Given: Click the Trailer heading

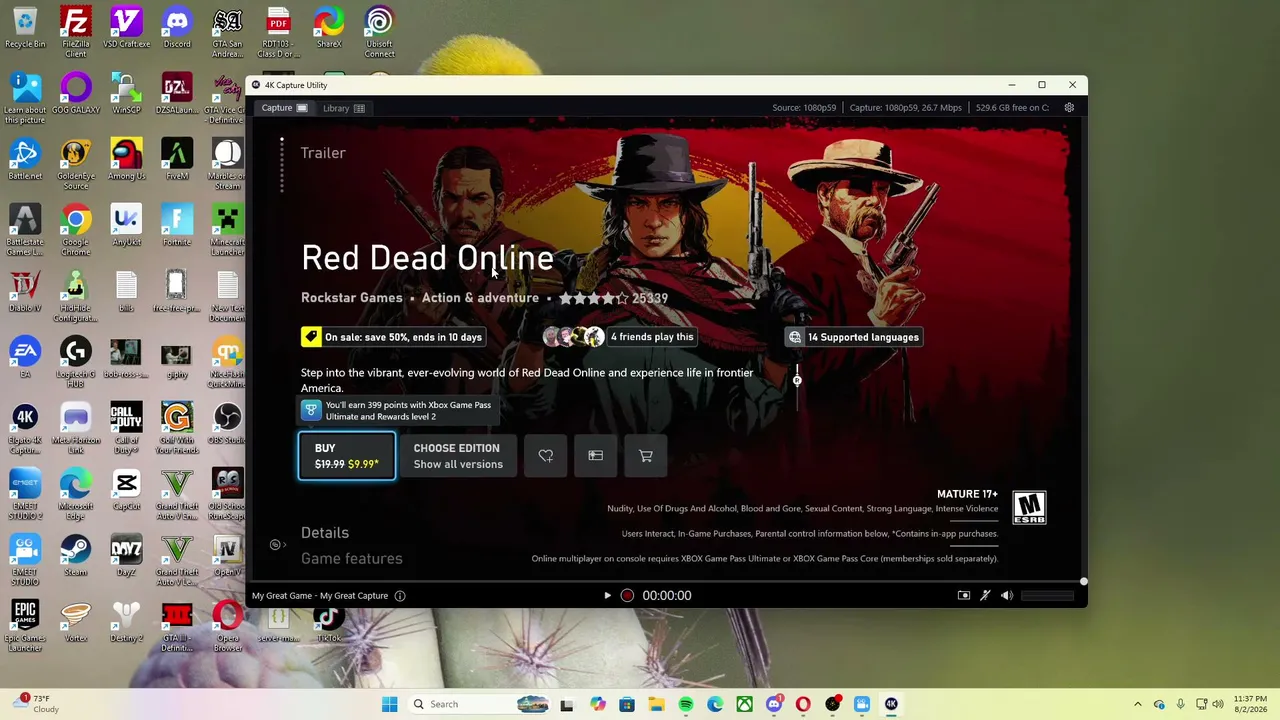Looking at the screenshot, I should point(323,153).
